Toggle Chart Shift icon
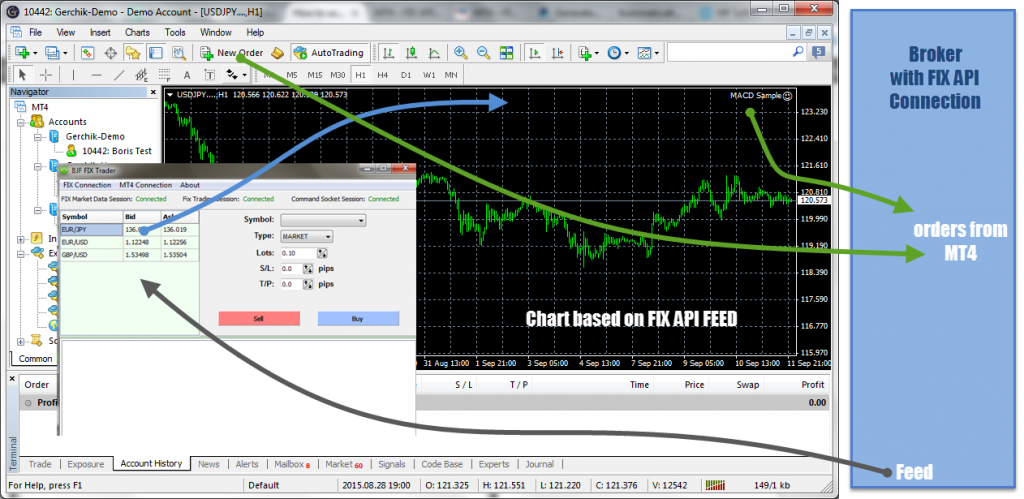Screen dimensions: 1024x499 558,53
